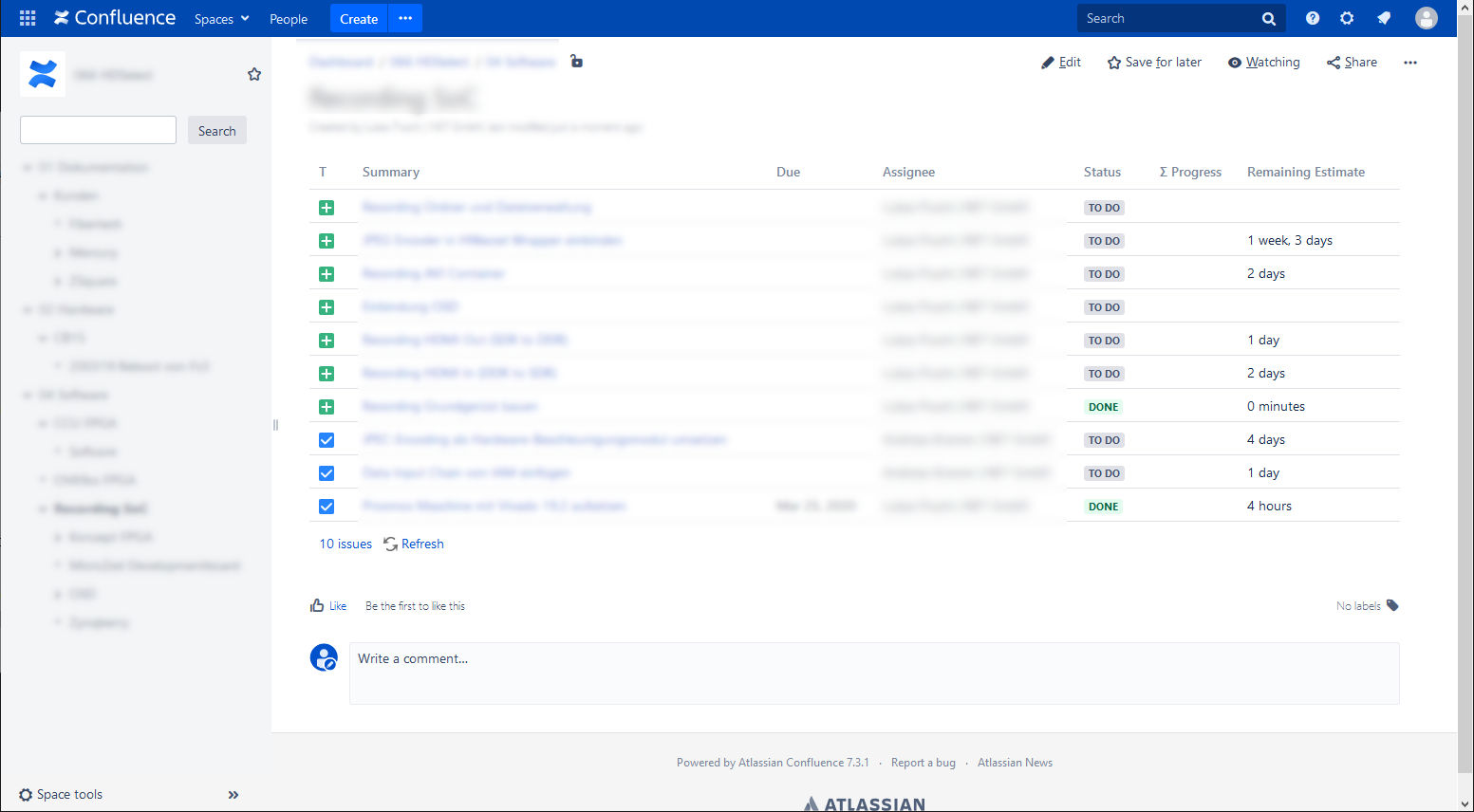Click the Create button
The image size is (1474, 812).
358,18
